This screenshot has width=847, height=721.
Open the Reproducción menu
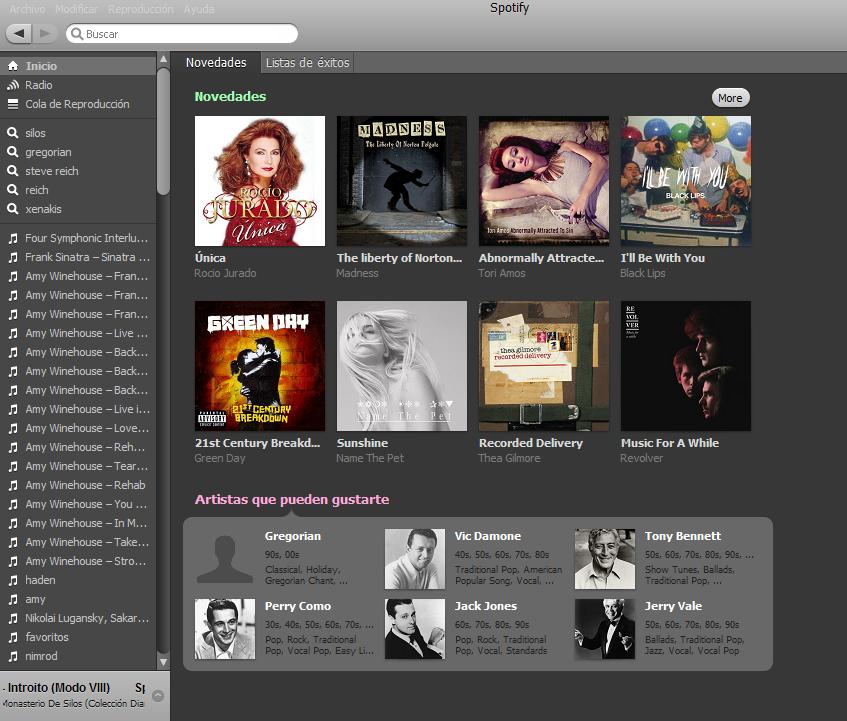(x=140, y=9)
